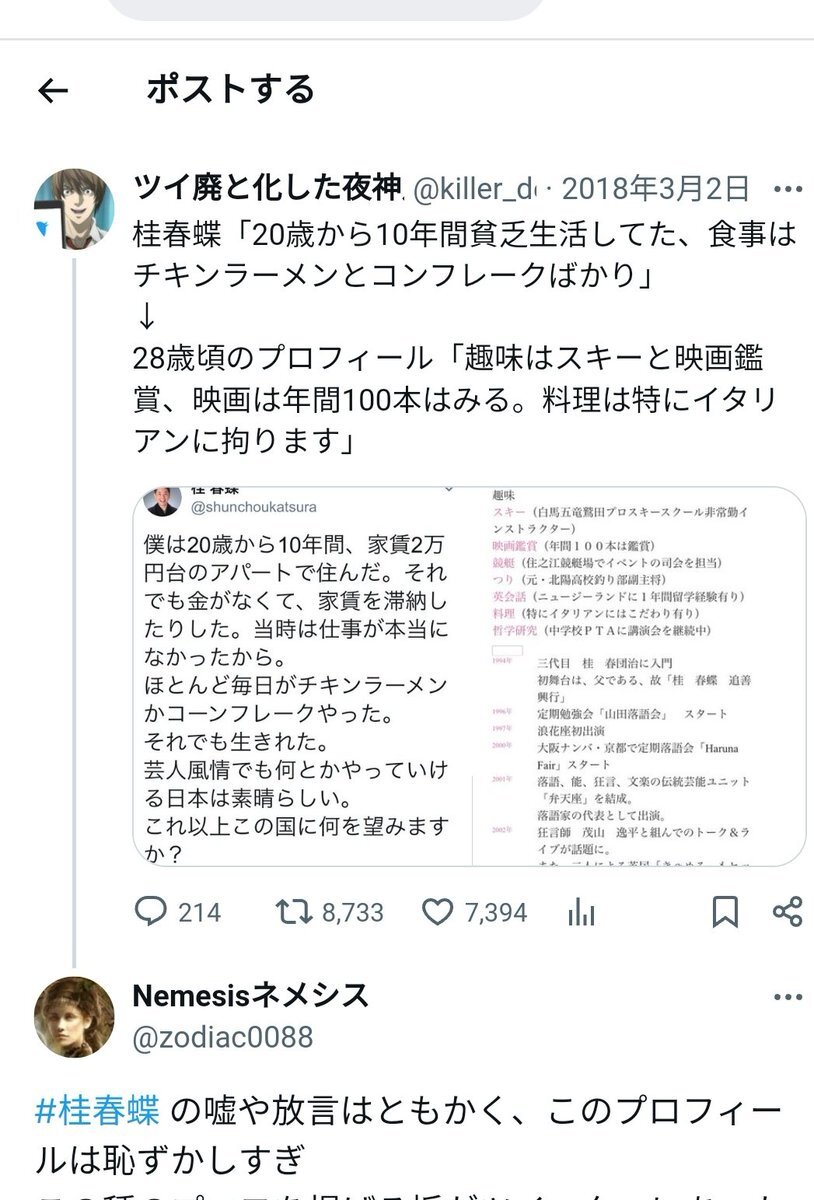
Task: Open more options for 夜神 post
Action: pos(788,188)
